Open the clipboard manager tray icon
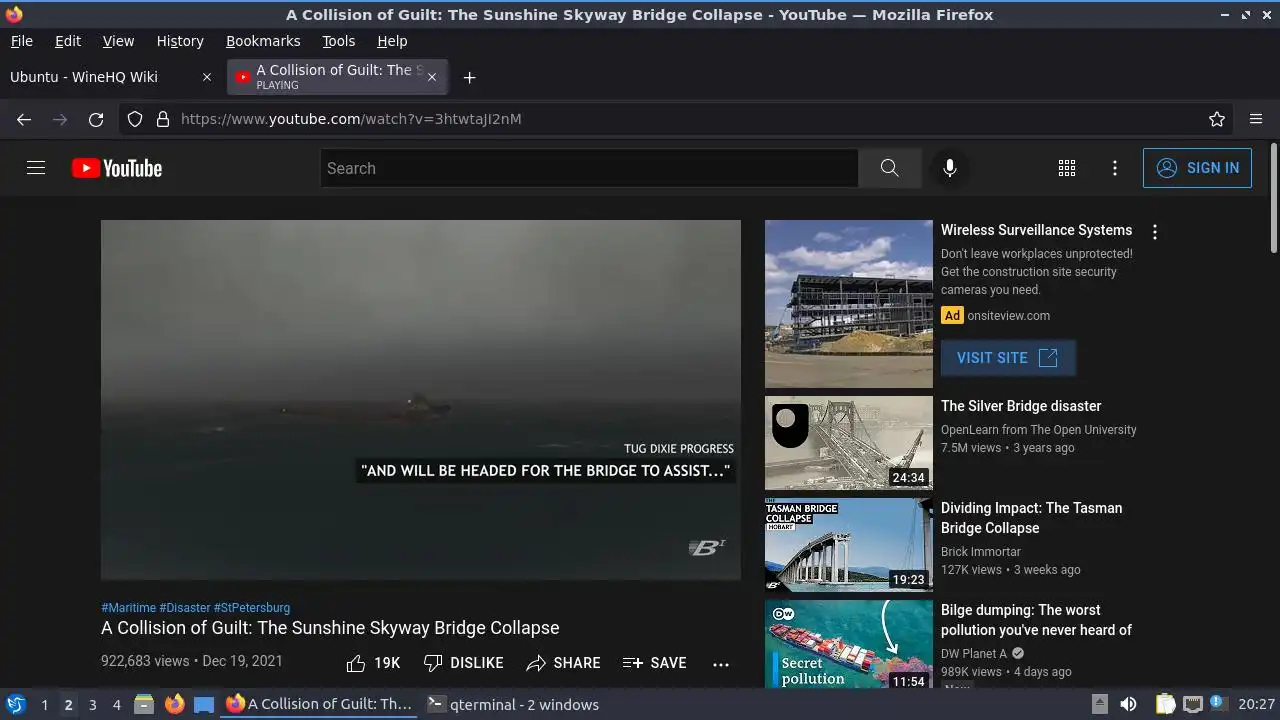Screen dimensions: 1280x720 pyautogui.click(x=1166, y=704)
